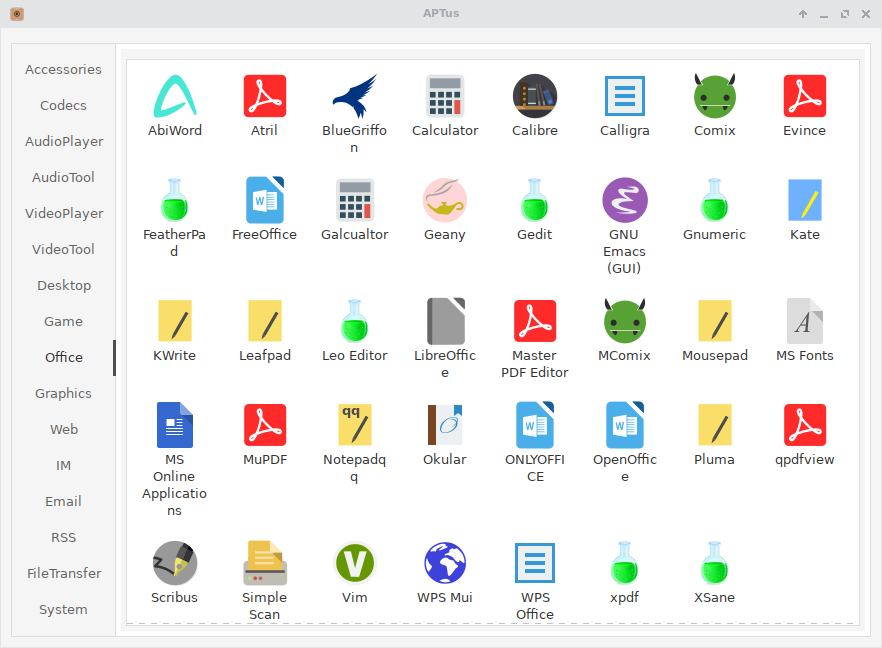The image size is (882, 648).
Task: Switch to the Accessories category
Action: pos(64,69)
